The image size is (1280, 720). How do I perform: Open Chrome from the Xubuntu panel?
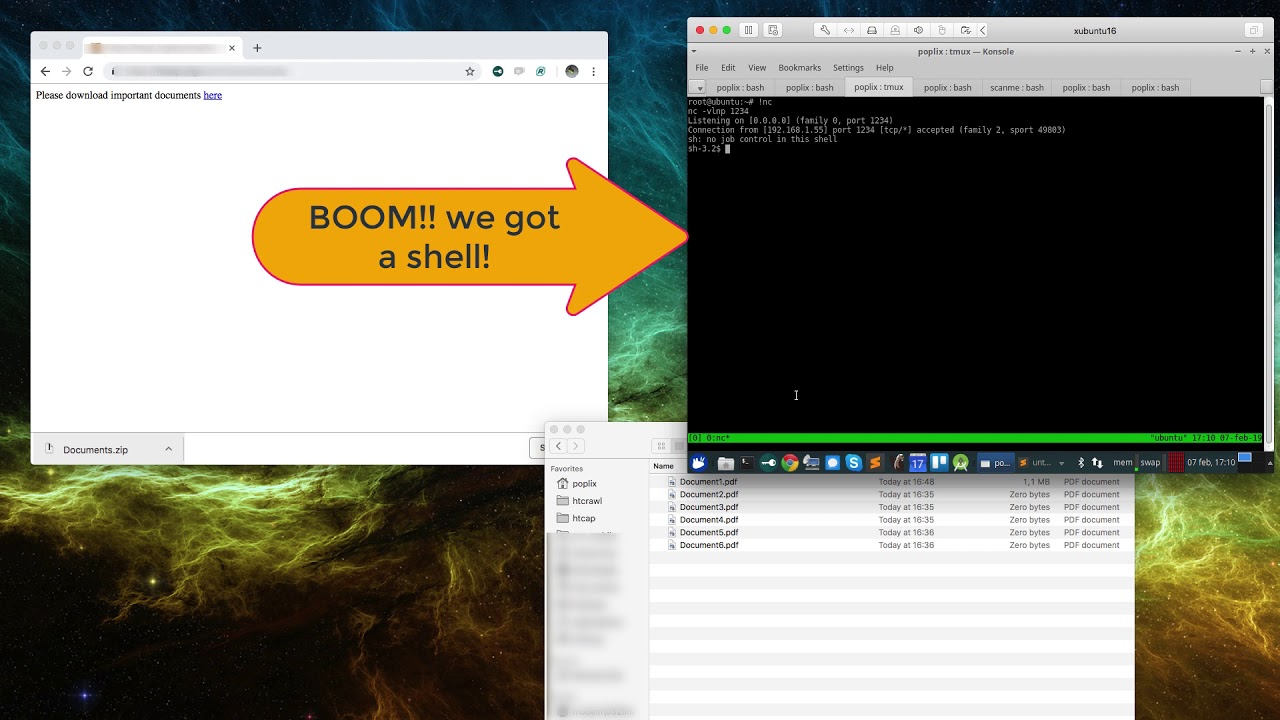pyautogui.click(x=790, y=463)
